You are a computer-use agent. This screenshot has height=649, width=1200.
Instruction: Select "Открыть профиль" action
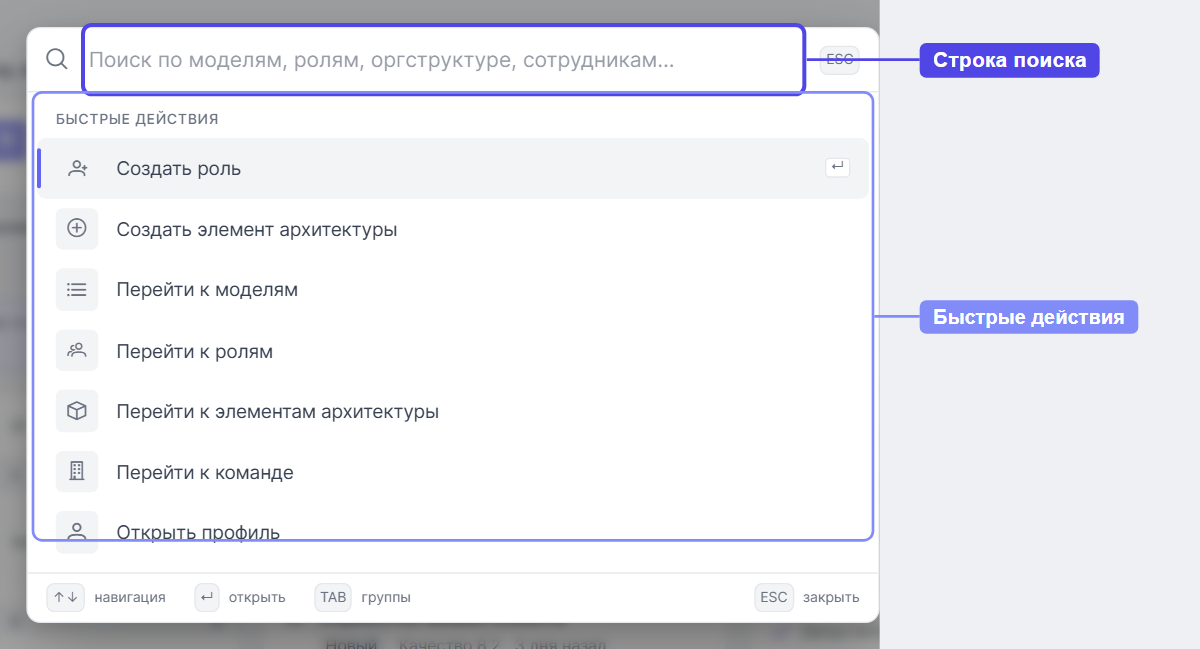coord(453,532)
